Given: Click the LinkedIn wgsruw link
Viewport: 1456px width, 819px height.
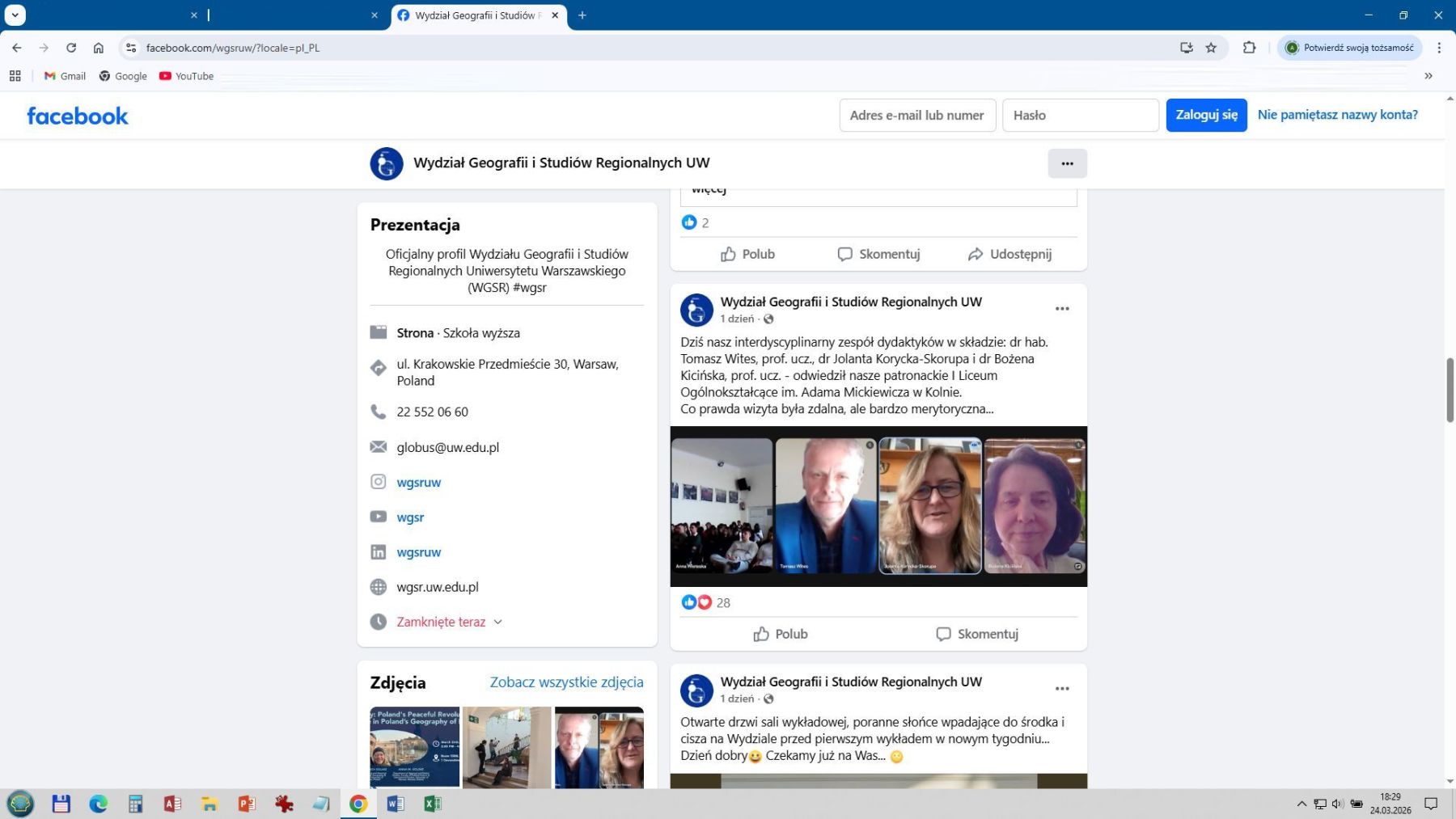Looking at the screenshot, I should (418, 552).
